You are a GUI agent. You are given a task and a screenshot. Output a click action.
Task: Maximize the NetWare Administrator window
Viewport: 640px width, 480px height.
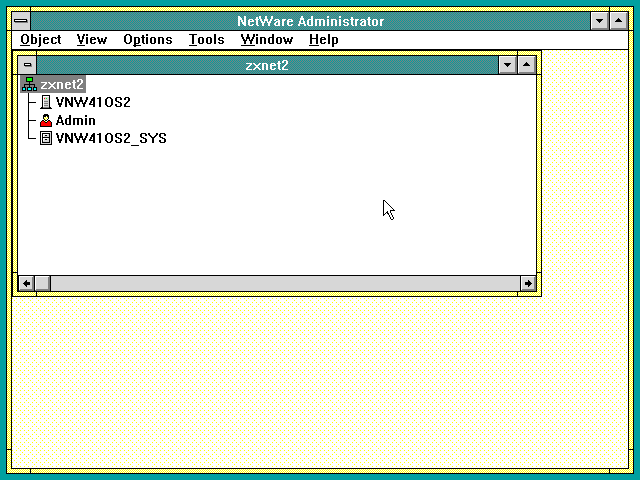[619, 21]
